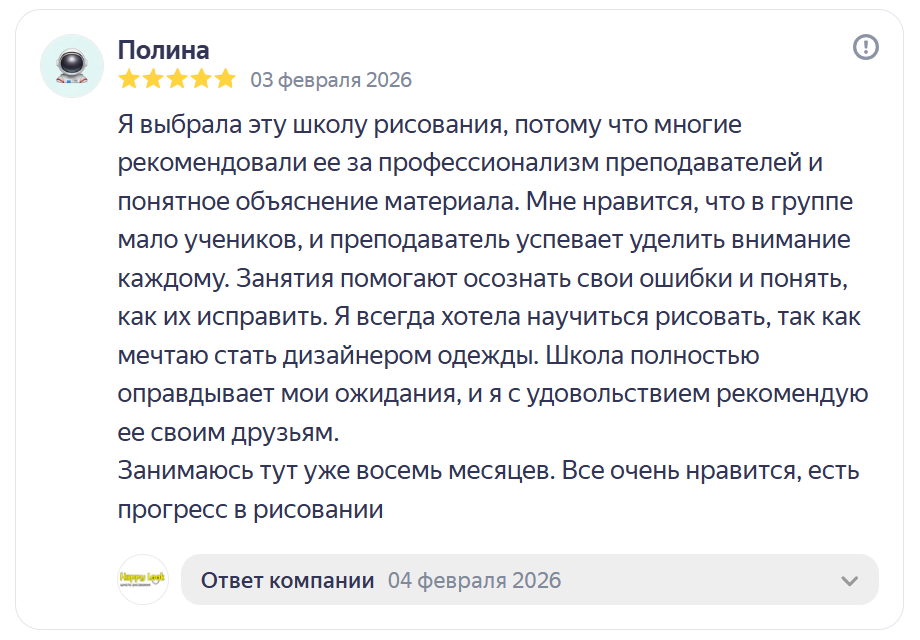Click the line starting "Я выбрала эту школу"
Screen dimensions: 920x640
click(x=429, y=126)
